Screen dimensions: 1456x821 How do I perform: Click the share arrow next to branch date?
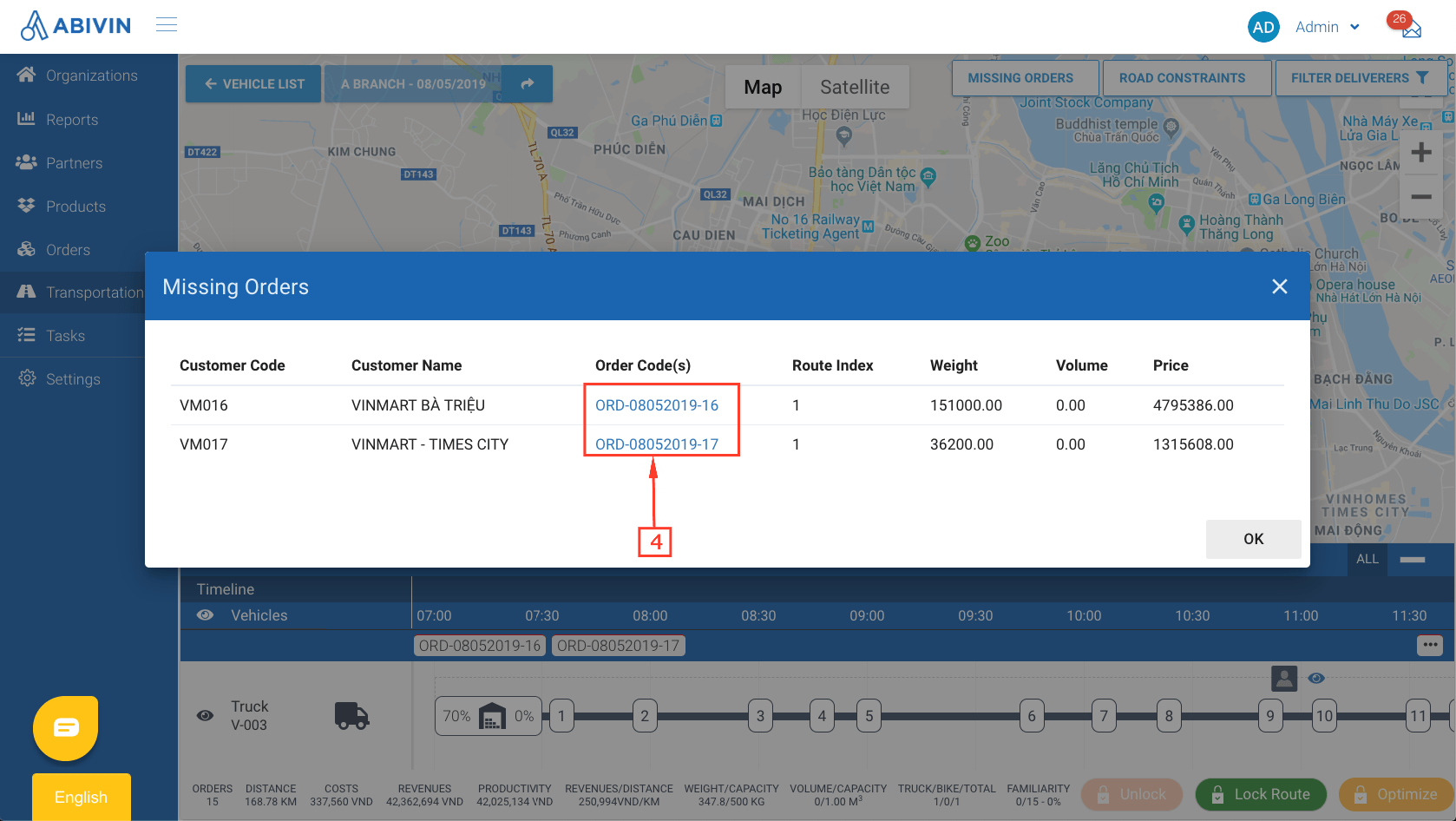527,82
